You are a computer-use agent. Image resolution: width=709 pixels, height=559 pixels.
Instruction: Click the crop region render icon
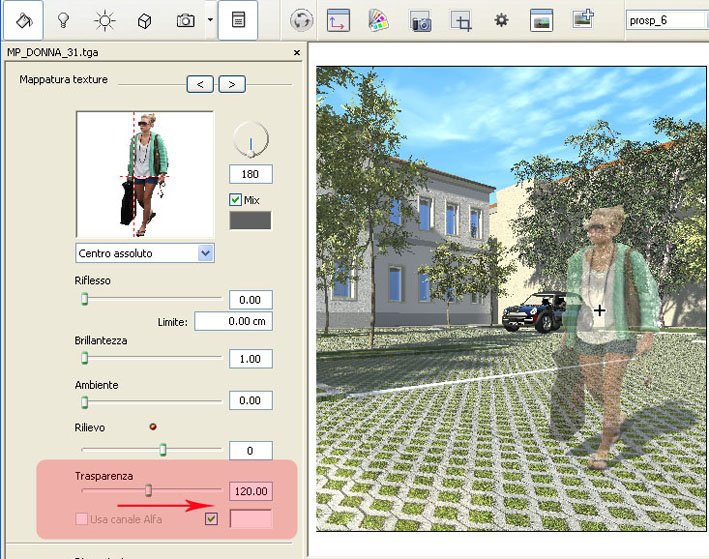[461, 20]
